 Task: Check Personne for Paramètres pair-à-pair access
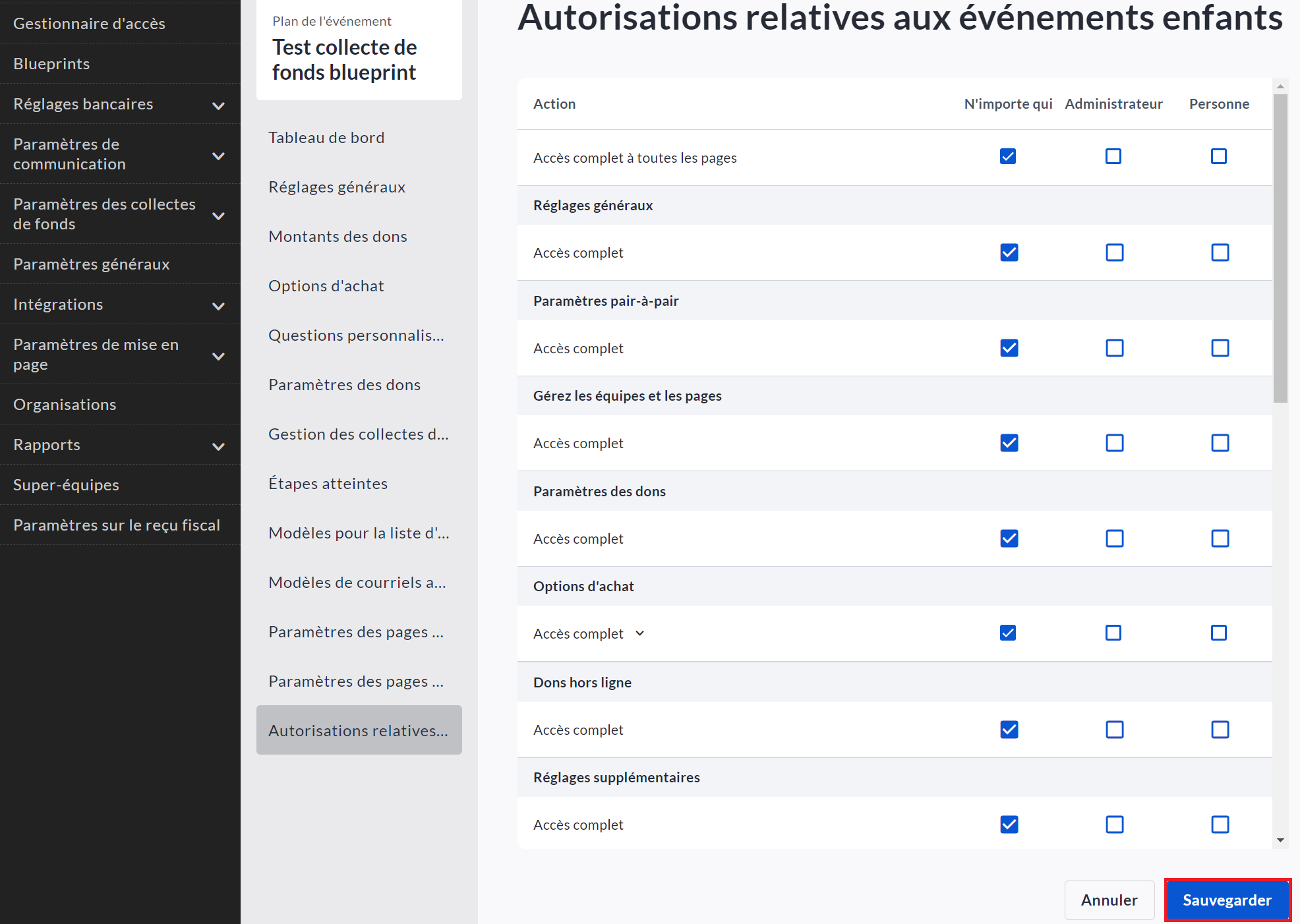pos(1220,348)
